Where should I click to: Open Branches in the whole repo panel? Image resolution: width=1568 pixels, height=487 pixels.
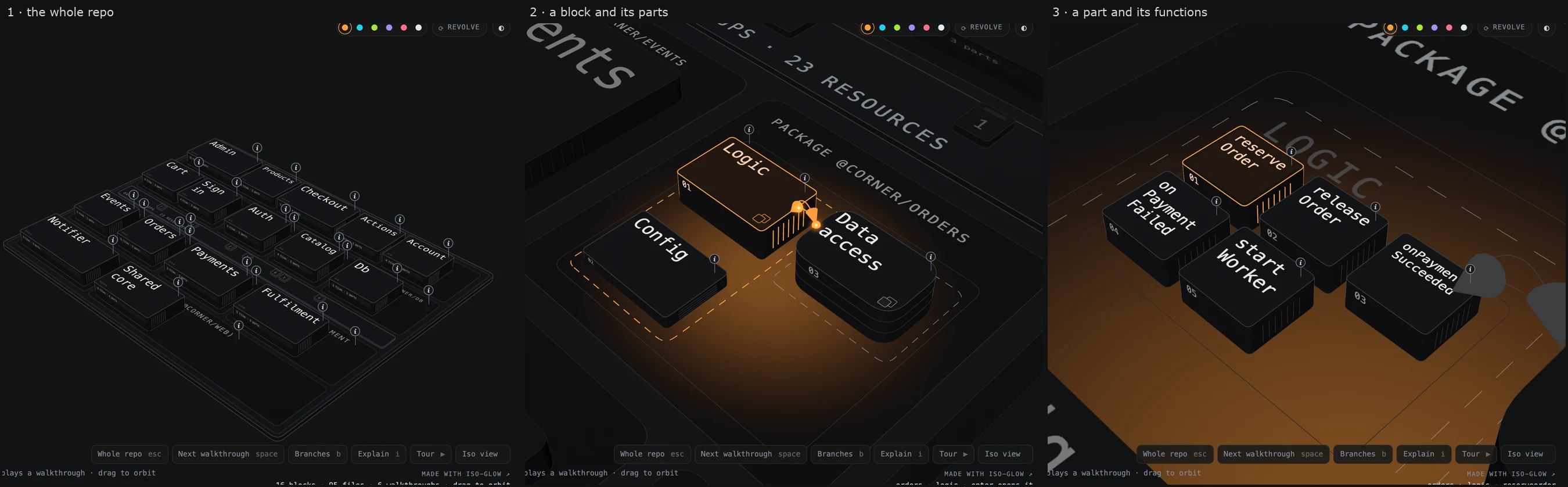(x=318, y=454)
